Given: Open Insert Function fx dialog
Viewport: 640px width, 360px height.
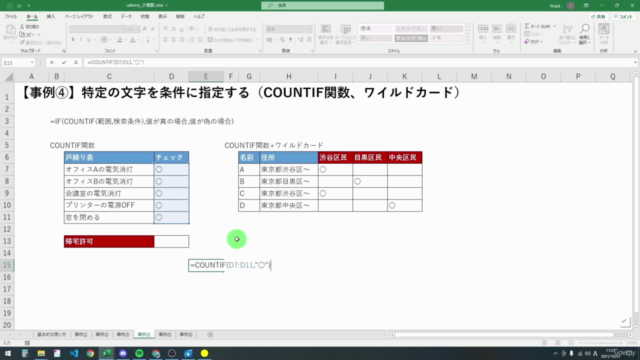Looking at the screenshot, I should (x=76, y=62).
